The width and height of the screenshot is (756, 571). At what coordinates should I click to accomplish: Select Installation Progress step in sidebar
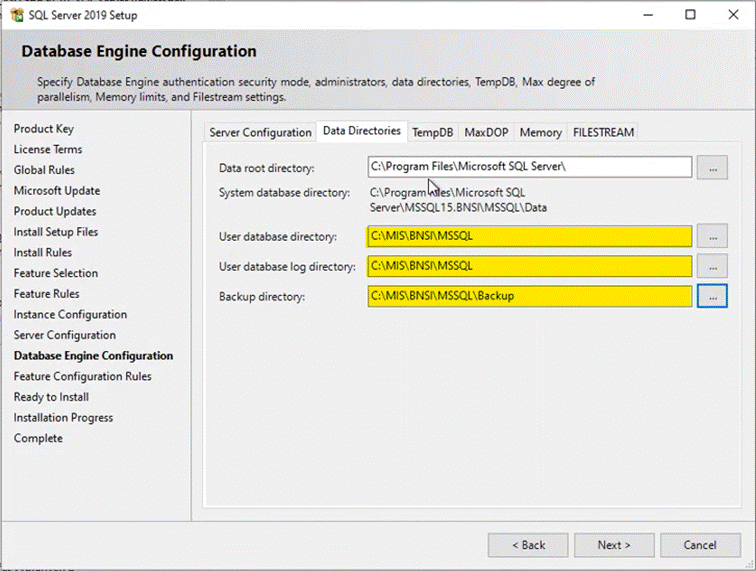pyautogui.click(x=63, y=418)
